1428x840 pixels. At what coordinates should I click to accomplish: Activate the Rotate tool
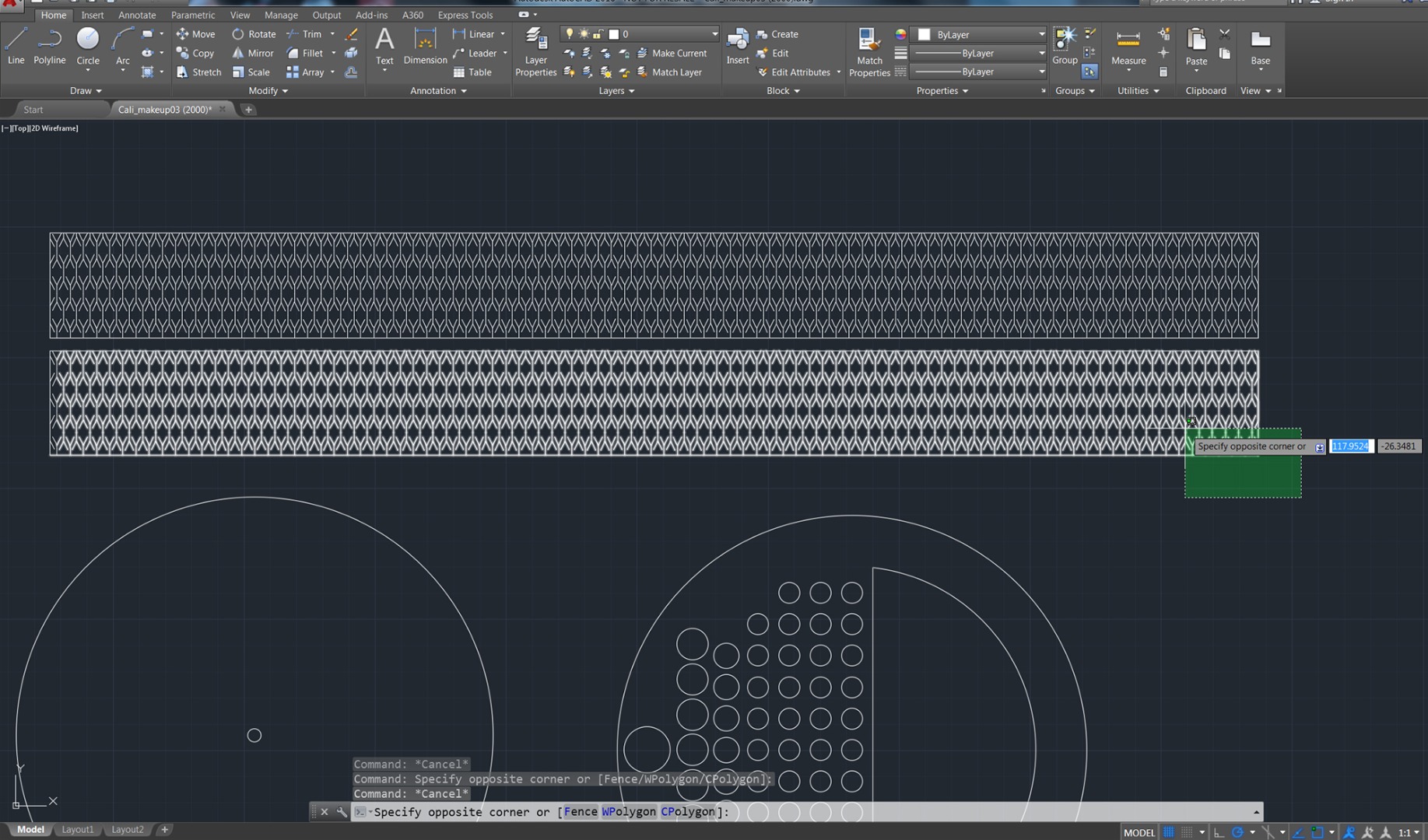click(254, 34)
